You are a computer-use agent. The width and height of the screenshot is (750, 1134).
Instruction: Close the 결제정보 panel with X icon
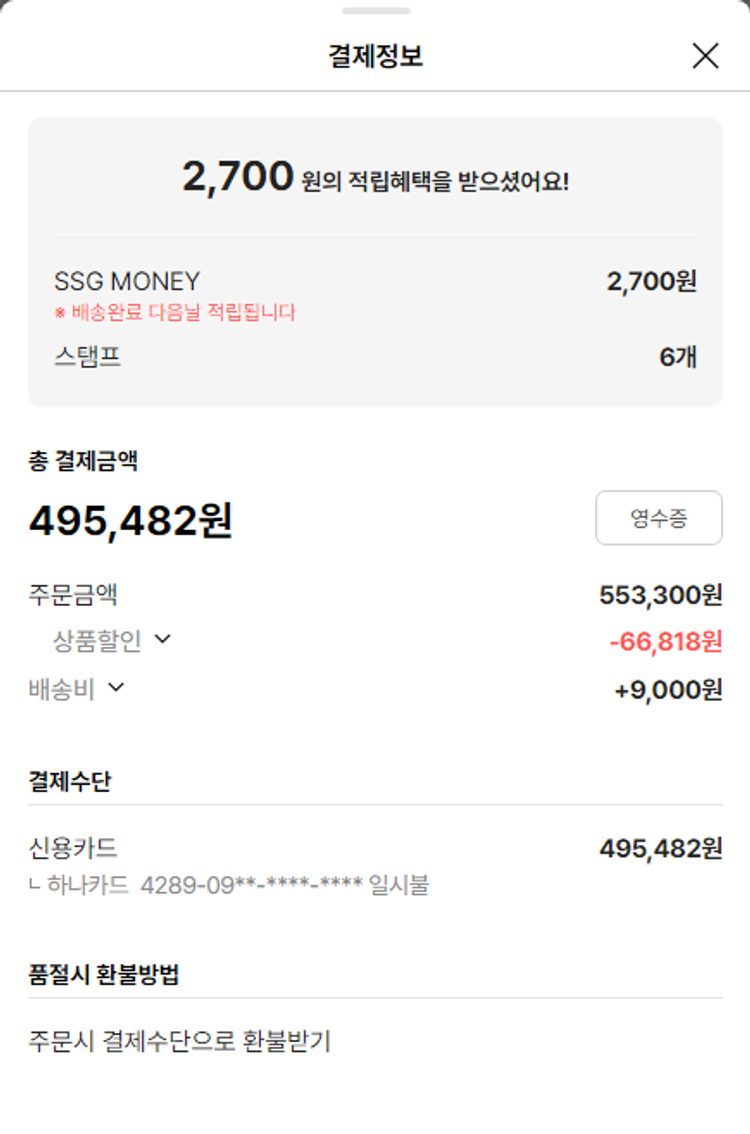pos(705,56)
